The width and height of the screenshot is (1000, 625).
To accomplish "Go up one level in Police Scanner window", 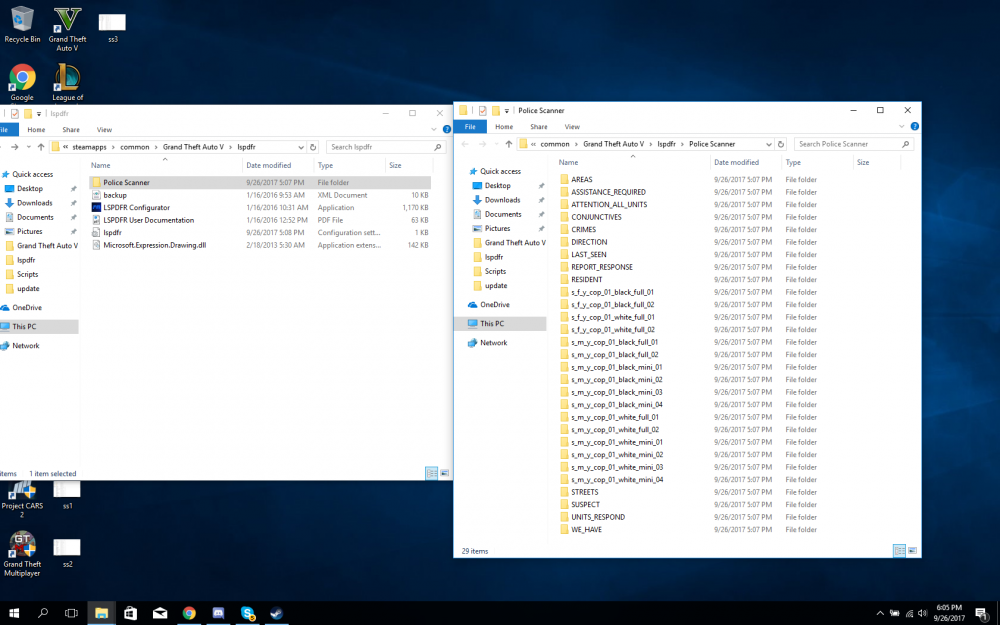I will click(x=508, y=144).
